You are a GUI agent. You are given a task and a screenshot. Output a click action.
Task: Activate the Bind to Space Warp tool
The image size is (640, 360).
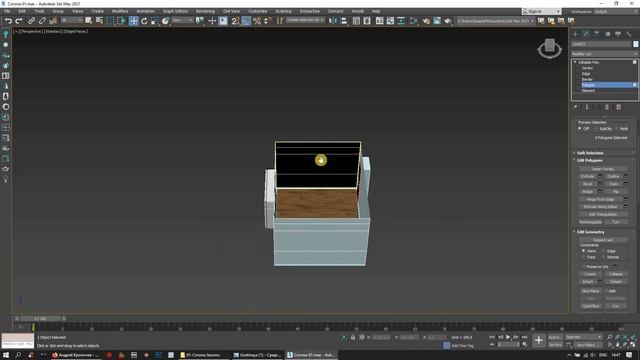click(53, 21)
